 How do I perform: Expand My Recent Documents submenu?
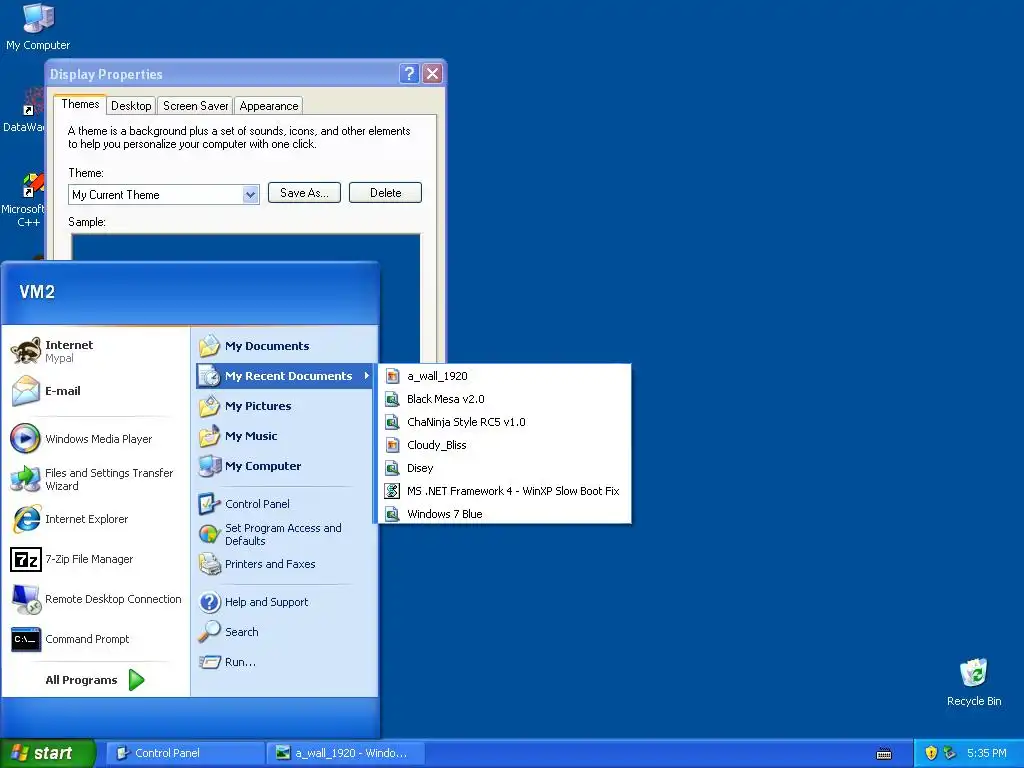[284, 376]
